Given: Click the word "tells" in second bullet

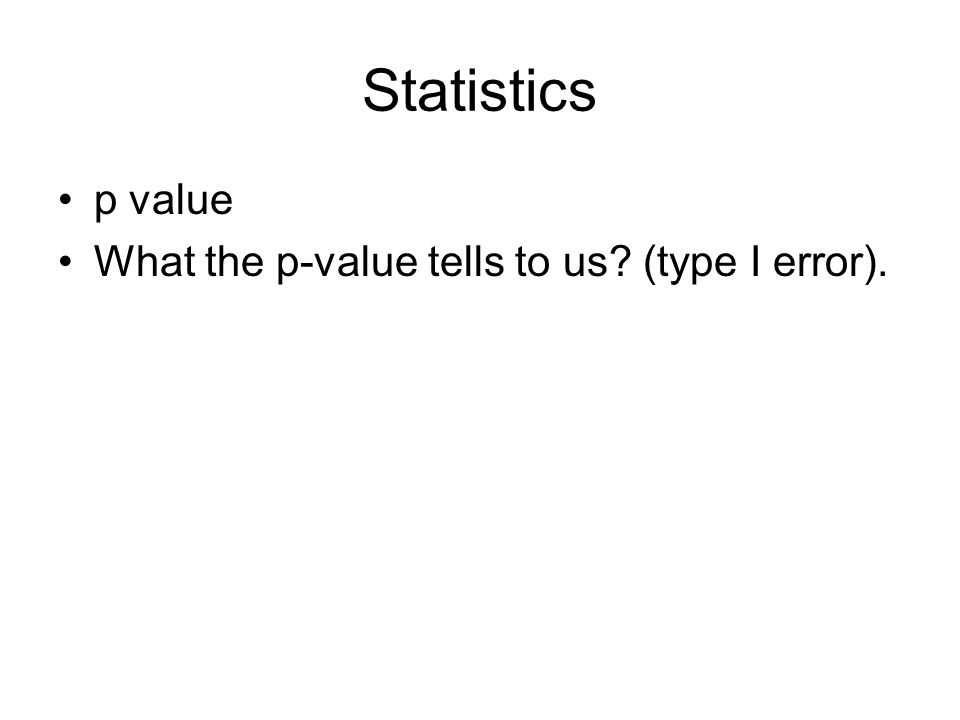Looking at the screenshot, I should coord(465,261).
